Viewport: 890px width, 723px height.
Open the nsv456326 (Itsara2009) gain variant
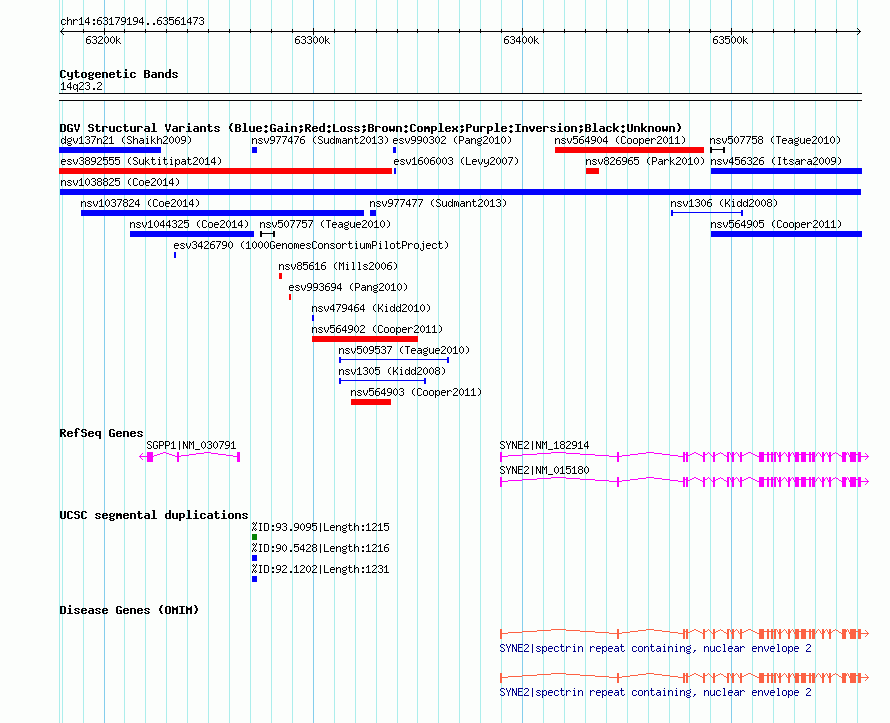click(776, 161)
